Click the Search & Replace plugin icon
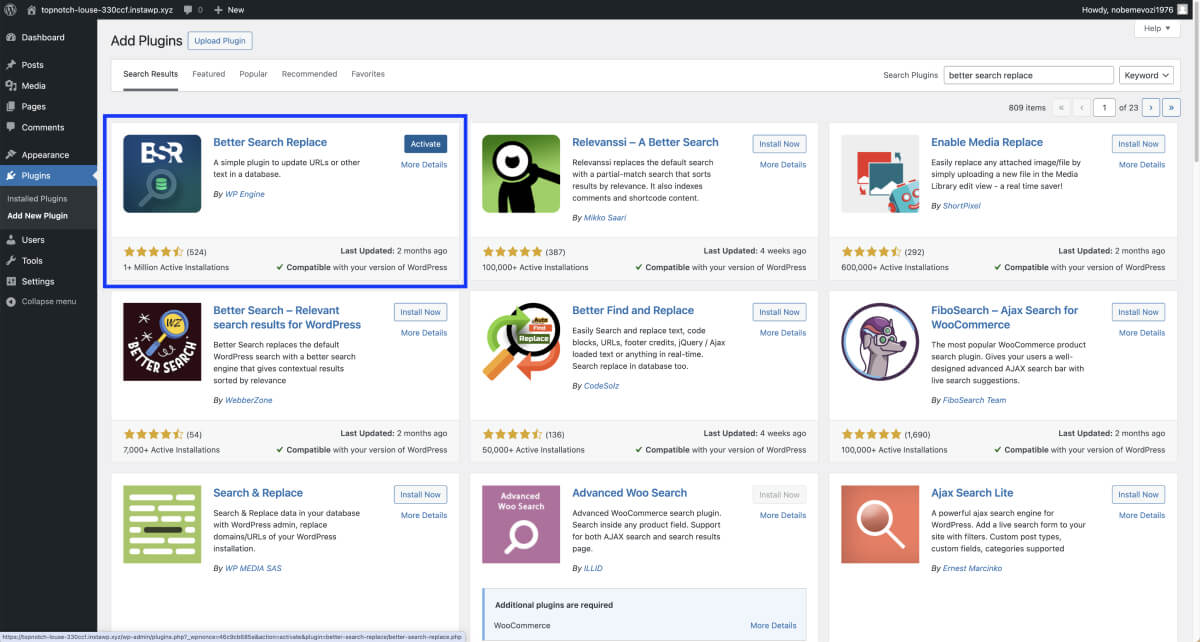This screenshot has width=1200, height=642. pyautogui.click(x=162, y=525)
